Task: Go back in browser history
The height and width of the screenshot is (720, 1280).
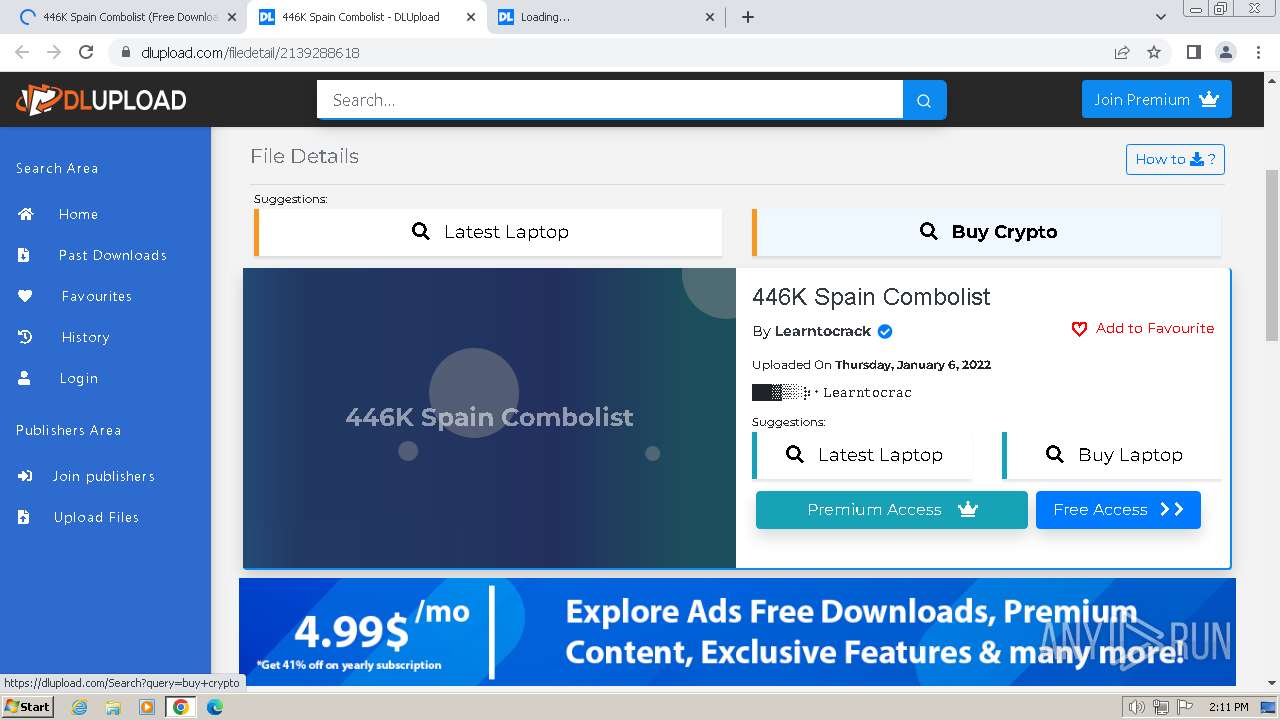Action: [x=22, y=52]
